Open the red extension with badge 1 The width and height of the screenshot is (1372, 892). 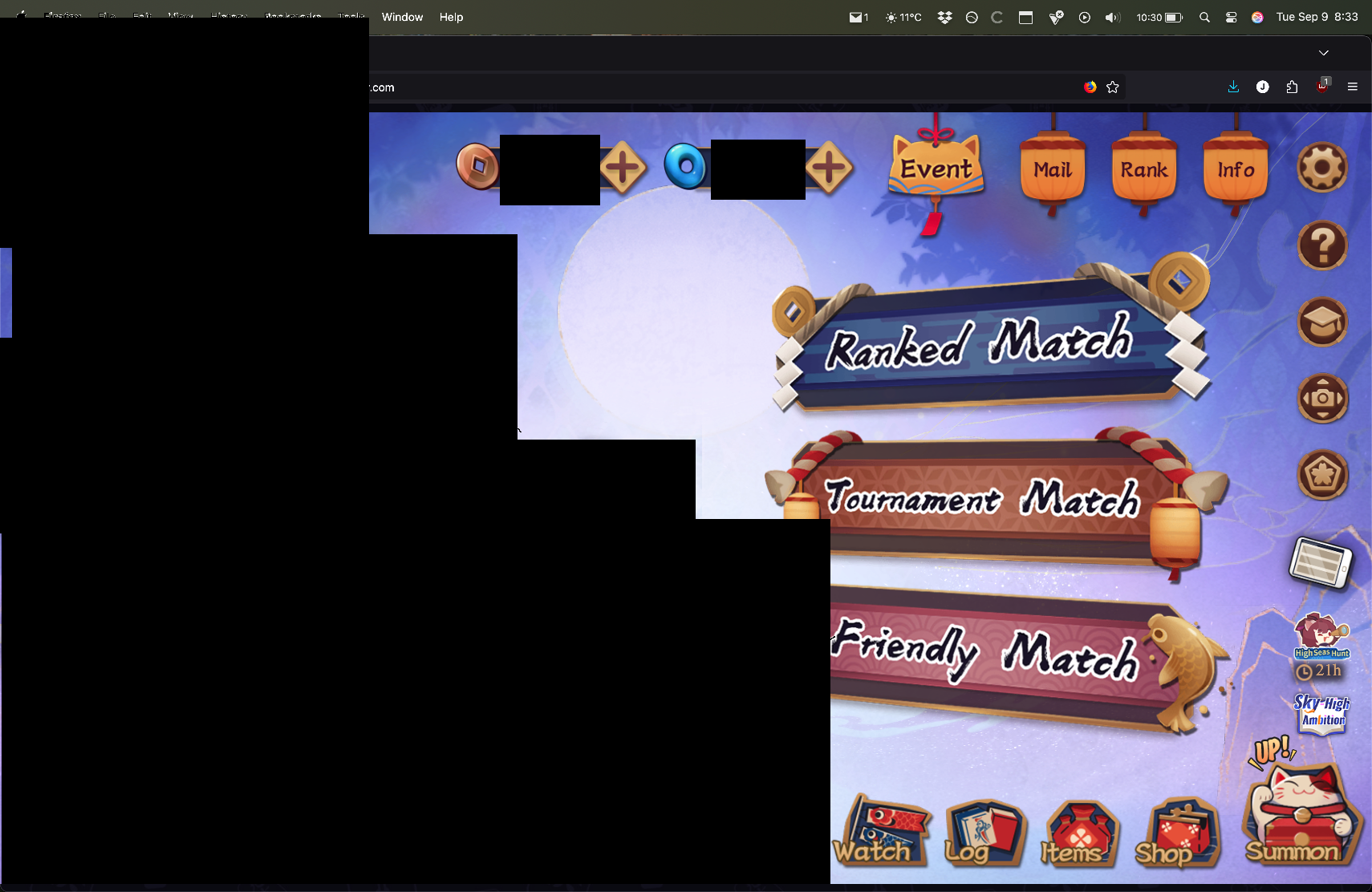pyautogui.click(x=1322, y=86)
